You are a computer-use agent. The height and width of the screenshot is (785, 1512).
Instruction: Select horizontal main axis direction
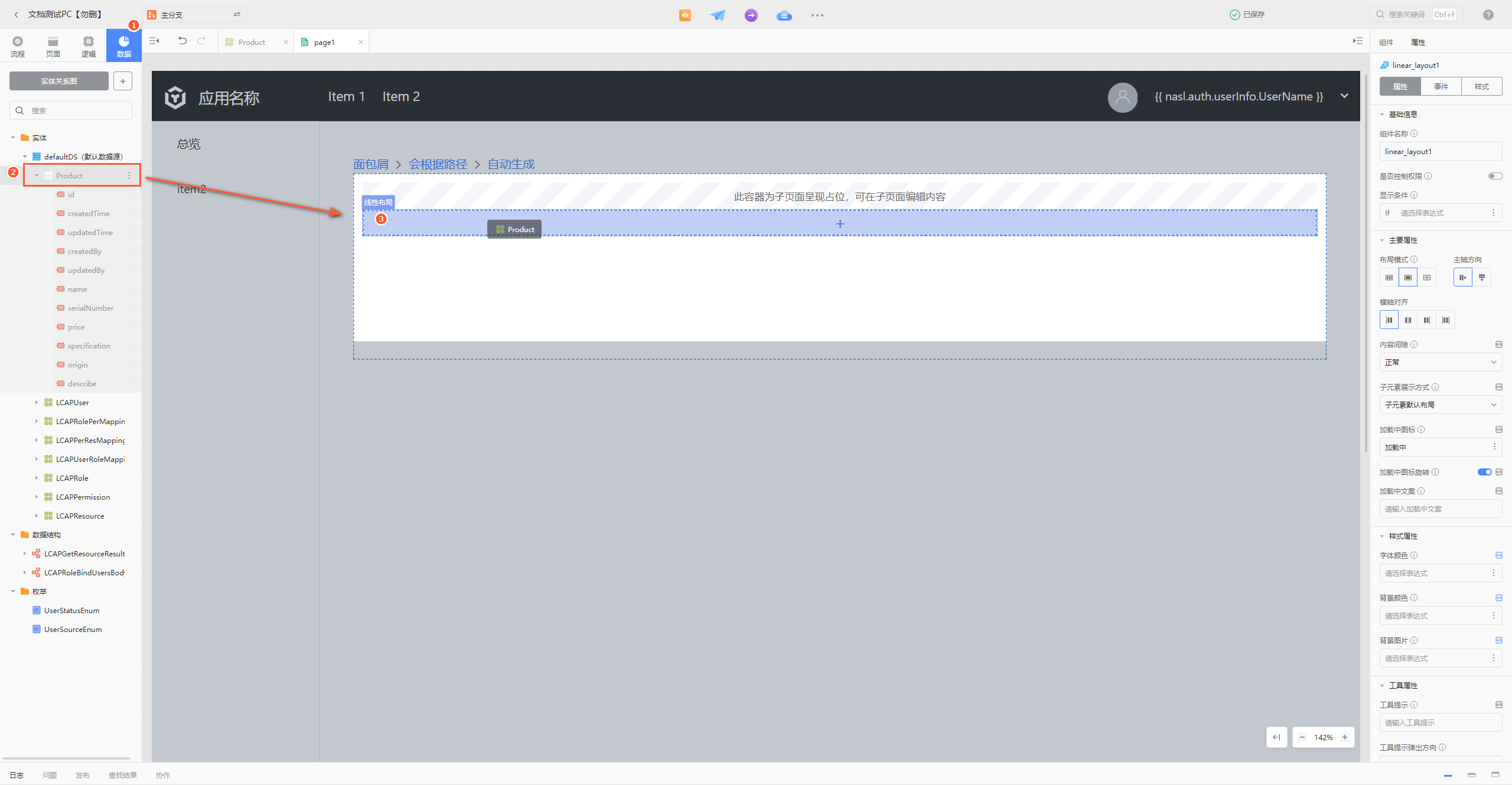1463,278
